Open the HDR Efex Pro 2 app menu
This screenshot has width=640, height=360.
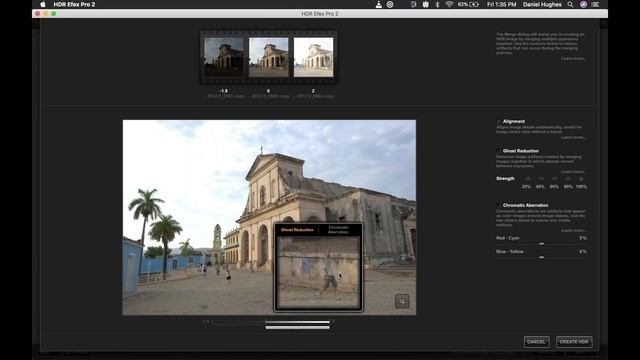tap(74, 4)
